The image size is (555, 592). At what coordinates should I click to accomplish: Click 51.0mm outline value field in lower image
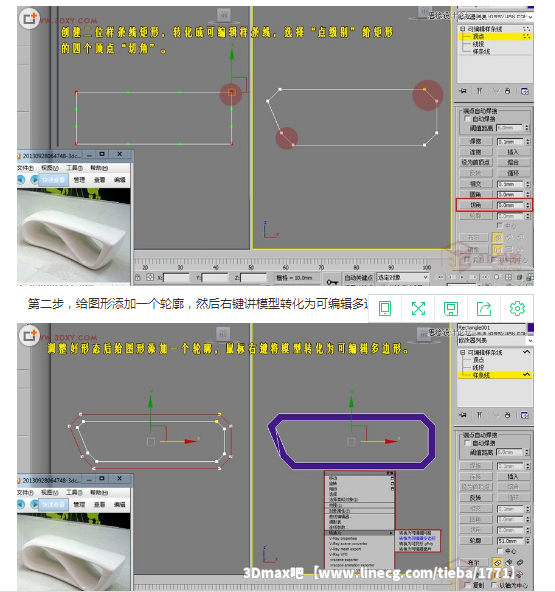coord(510,541)
